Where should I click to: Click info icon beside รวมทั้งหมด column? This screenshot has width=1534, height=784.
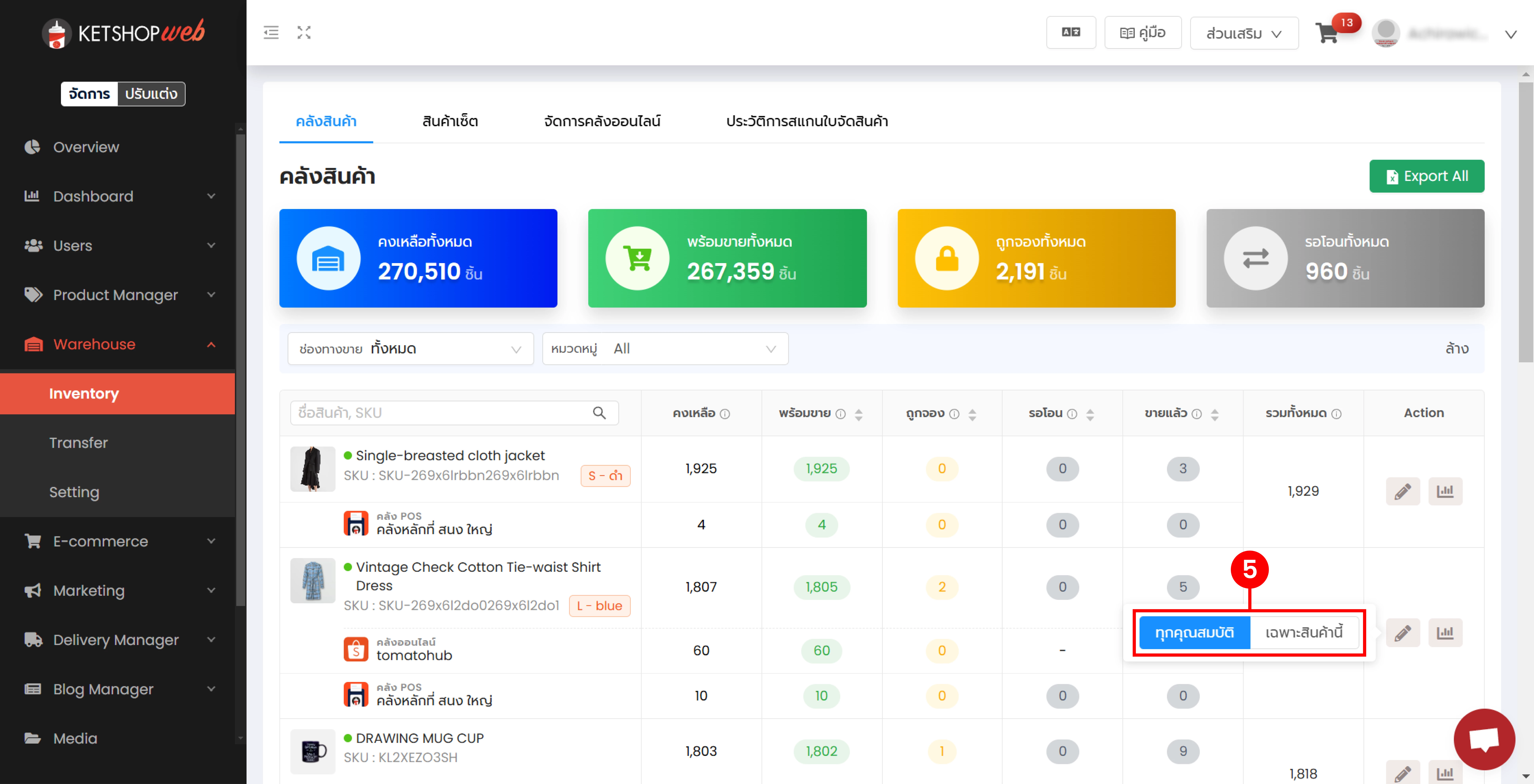tap(1336, 414)
